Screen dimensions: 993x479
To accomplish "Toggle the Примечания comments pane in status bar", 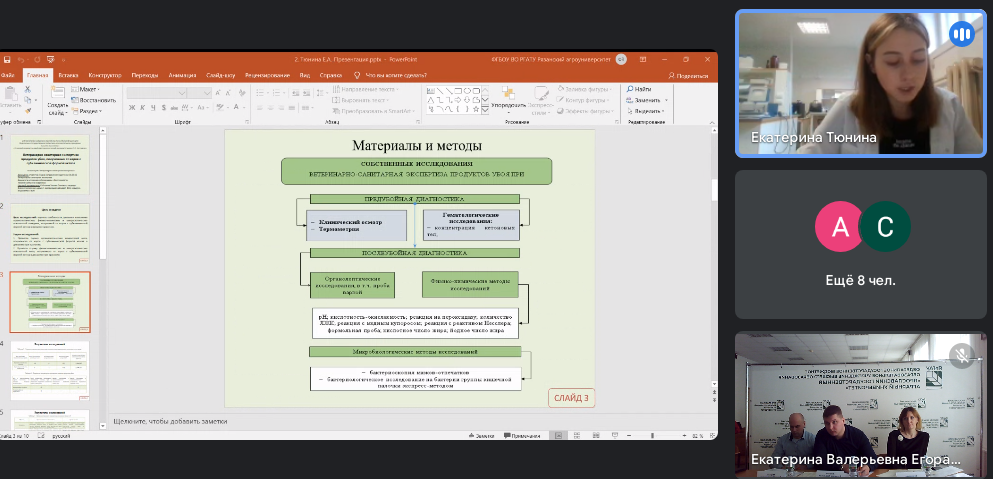I will pos(522,436).
